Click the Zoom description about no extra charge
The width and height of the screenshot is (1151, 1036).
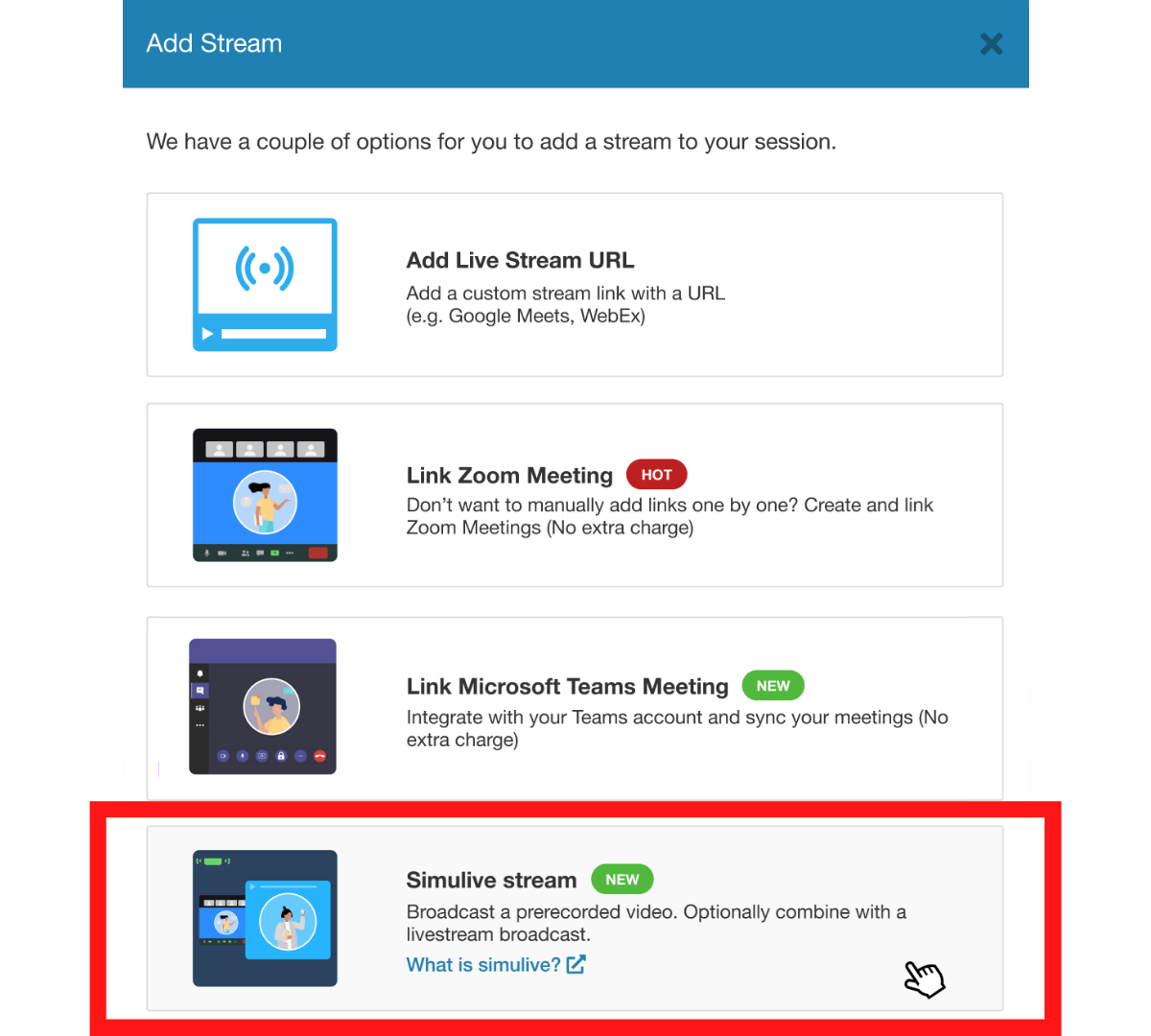pos(669,516)
